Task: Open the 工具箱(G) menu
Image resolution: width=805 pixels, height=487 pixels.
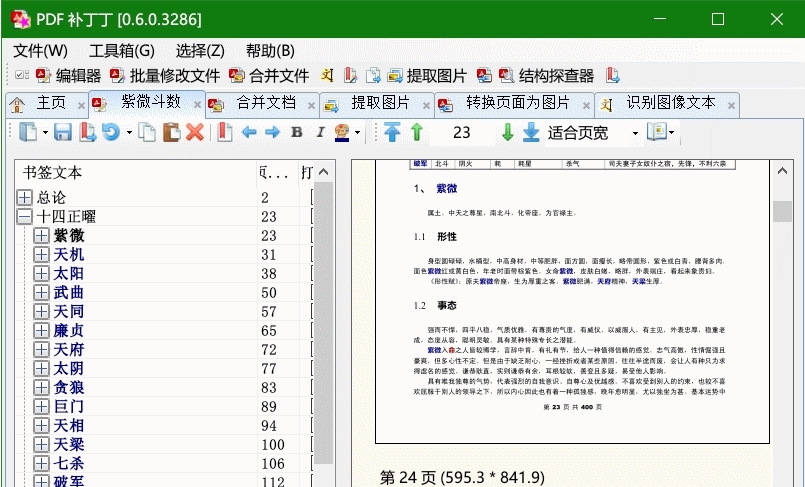Action: point(122,51)
